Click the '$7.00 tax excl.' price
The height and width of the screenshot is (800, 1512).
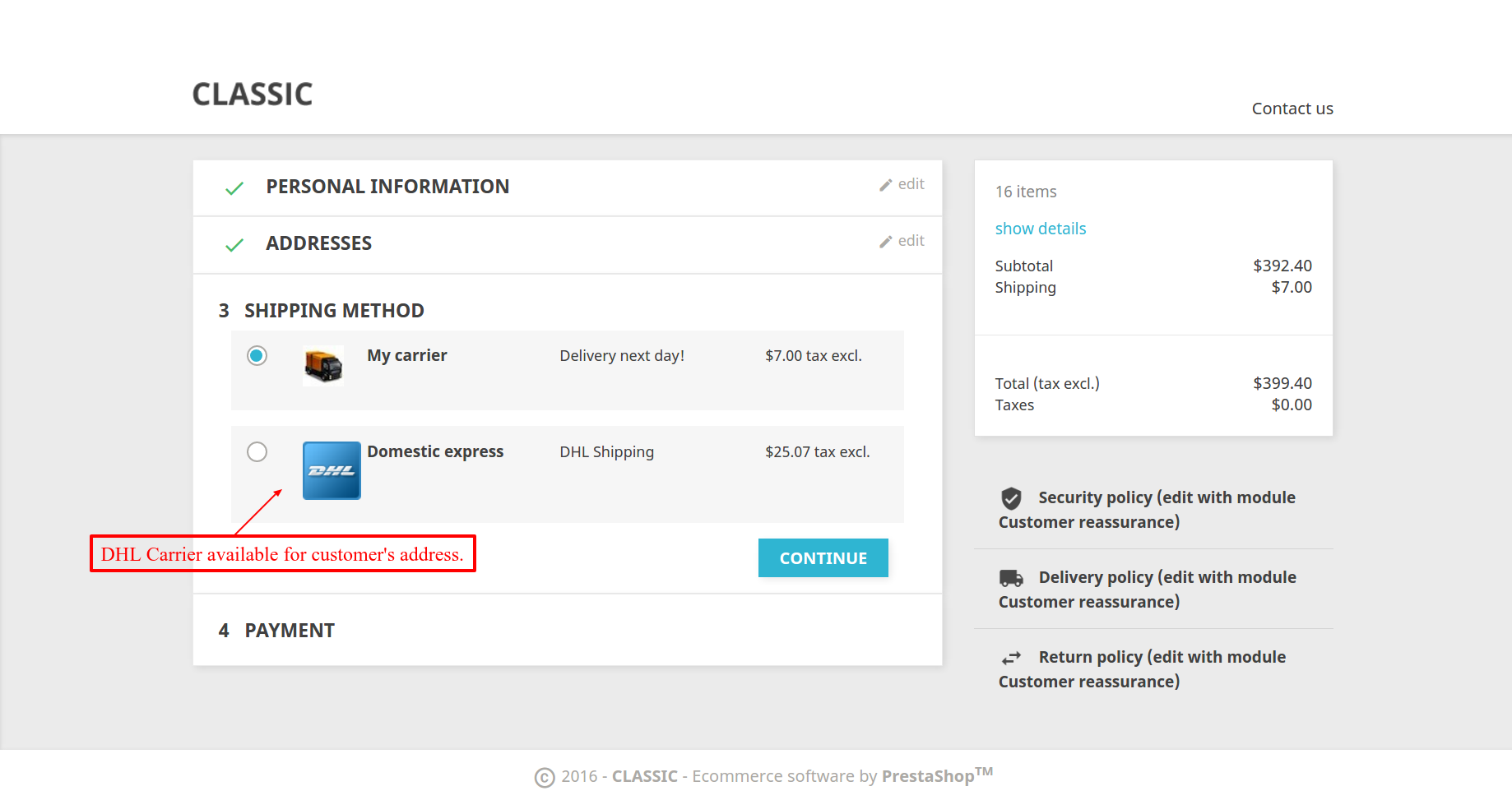tap(814, 355)
